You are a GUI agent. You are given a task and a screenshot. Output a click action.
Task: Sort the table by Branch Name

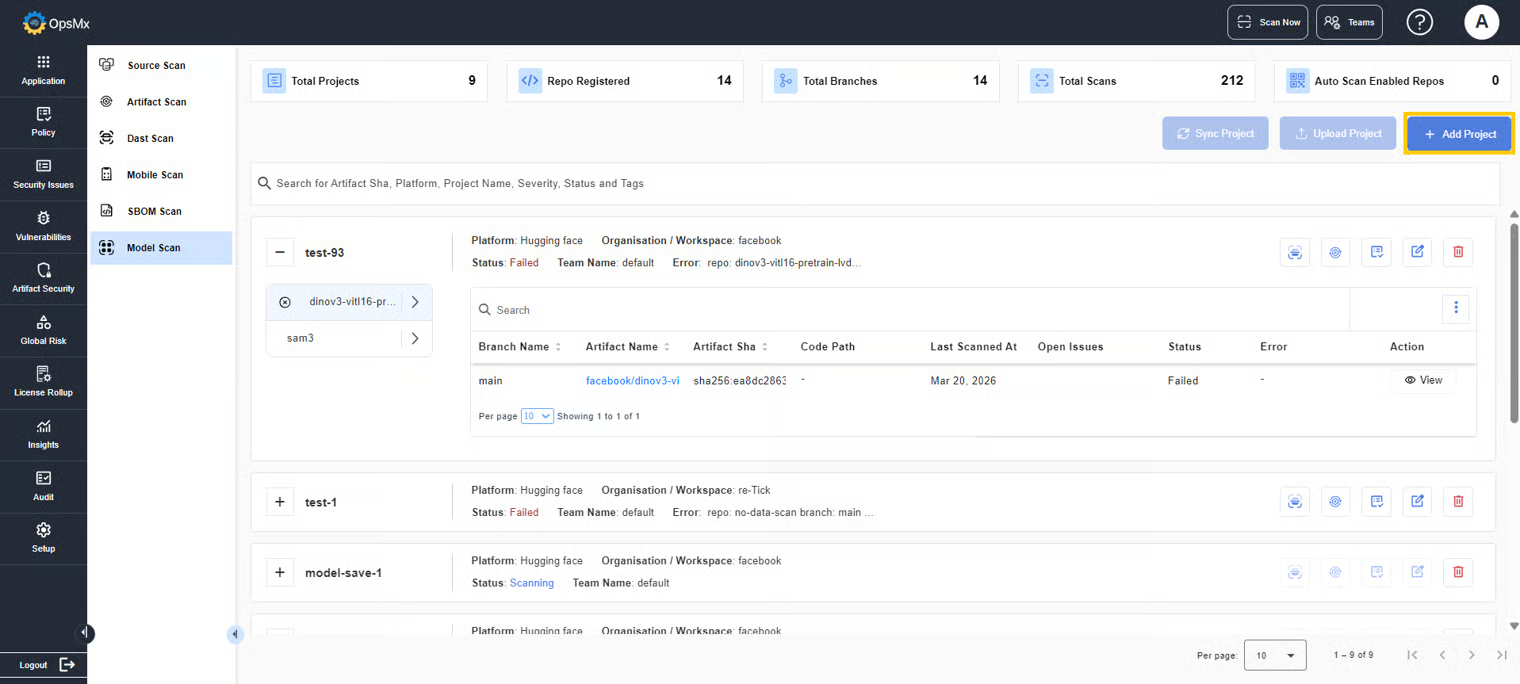(520, 347)
